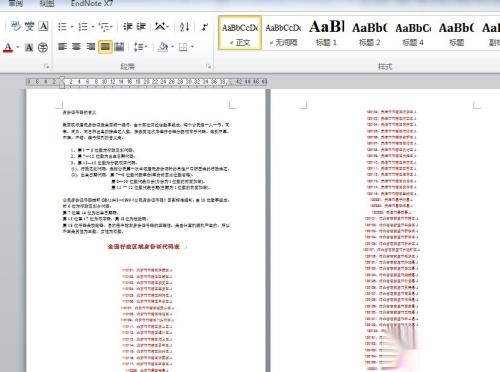Click the multilevel list icon
The height and width of the screenshot is (372, 500).
(x=105, y=27)
